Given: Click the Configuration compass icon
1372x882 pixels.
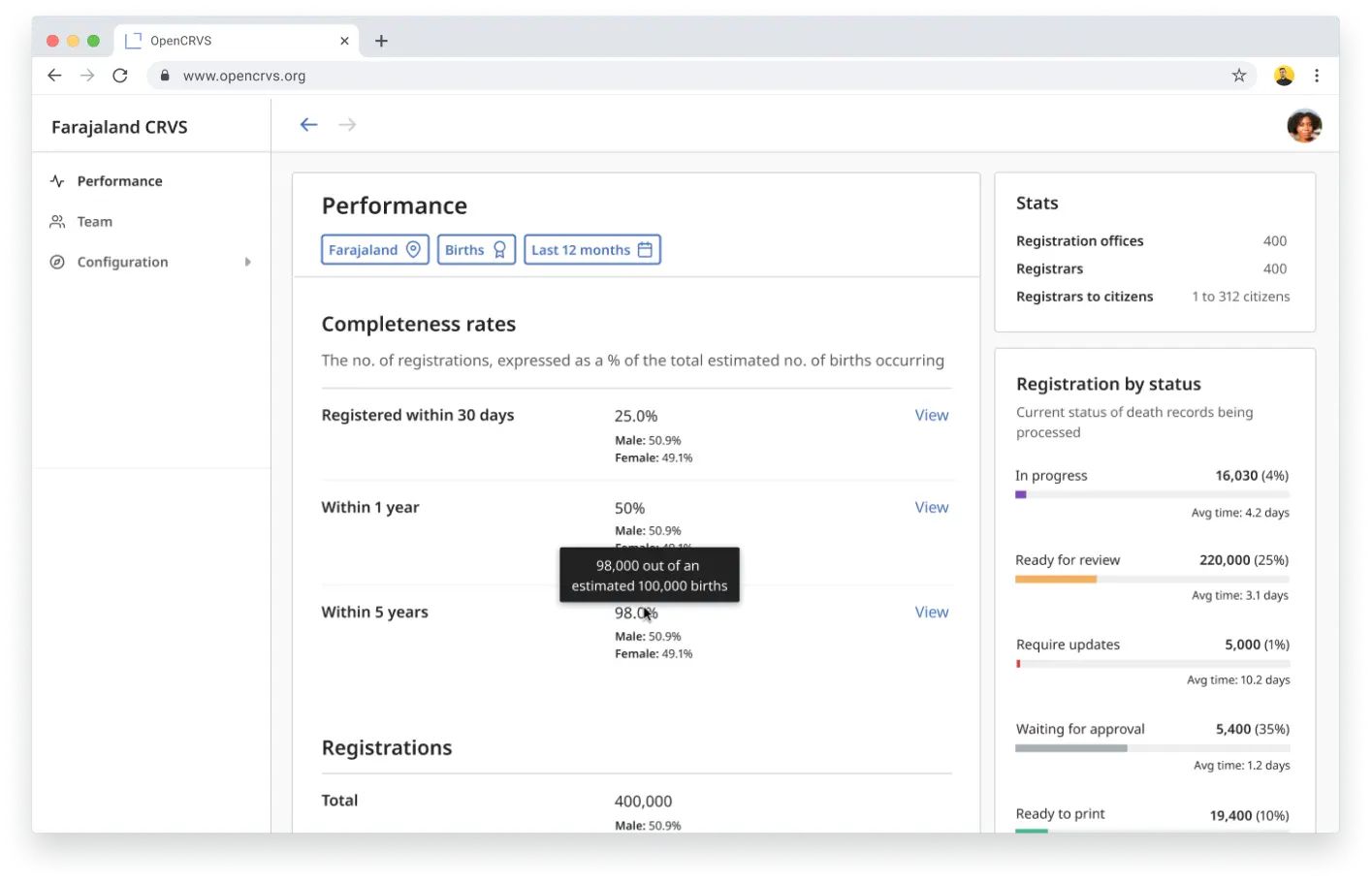Looking at the screenshot, I should coord(57,263).
